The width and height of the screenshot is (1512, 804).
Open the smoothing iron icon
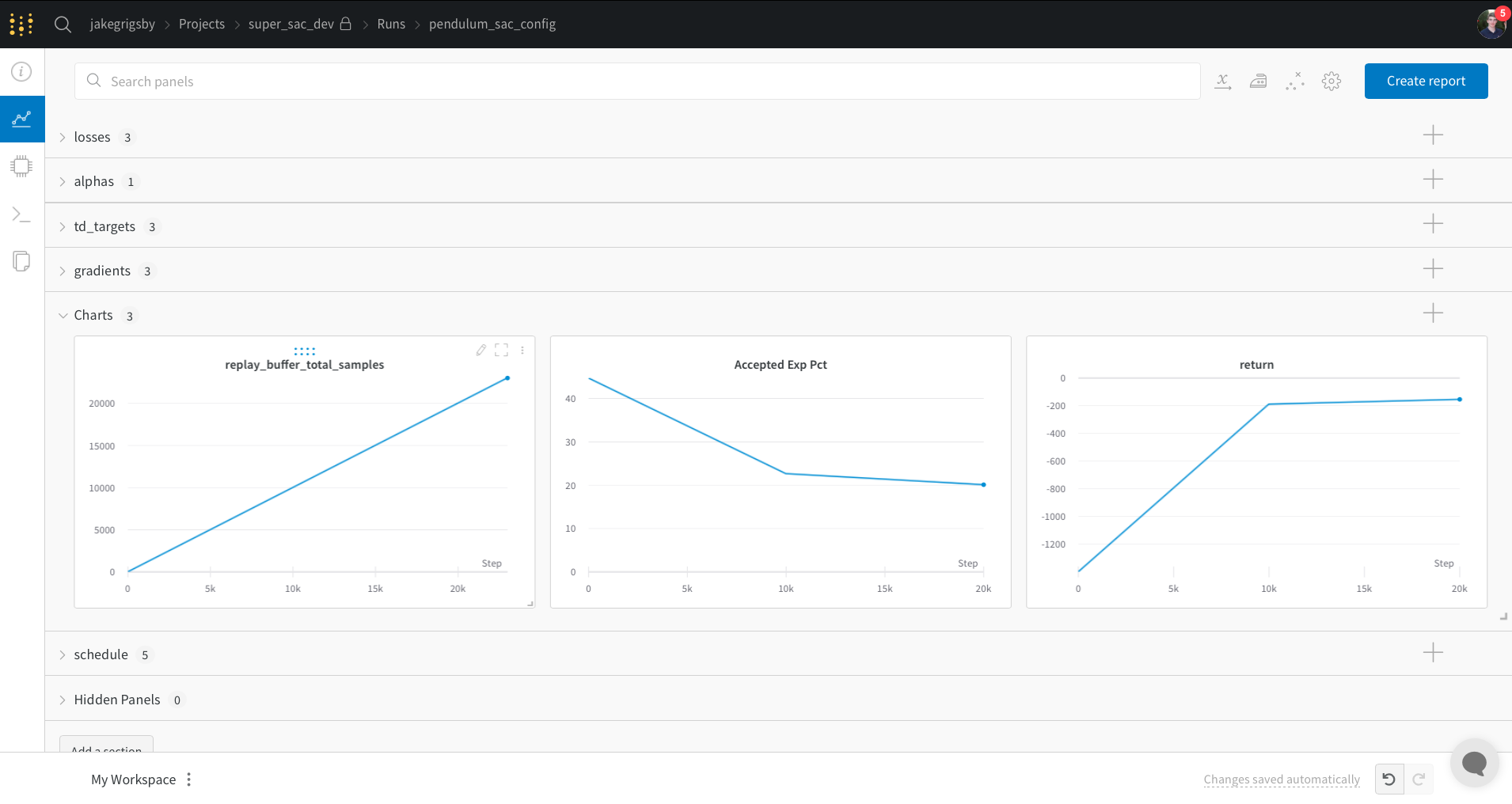(1259, 82)
